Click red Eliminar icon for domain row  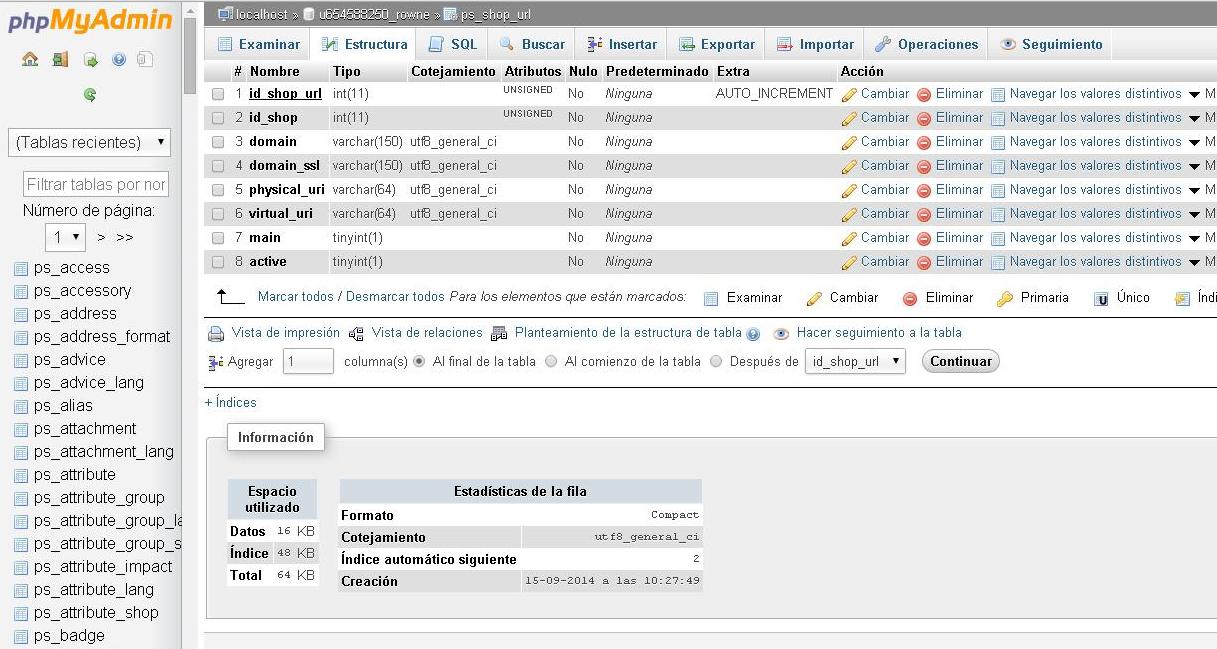924,142
